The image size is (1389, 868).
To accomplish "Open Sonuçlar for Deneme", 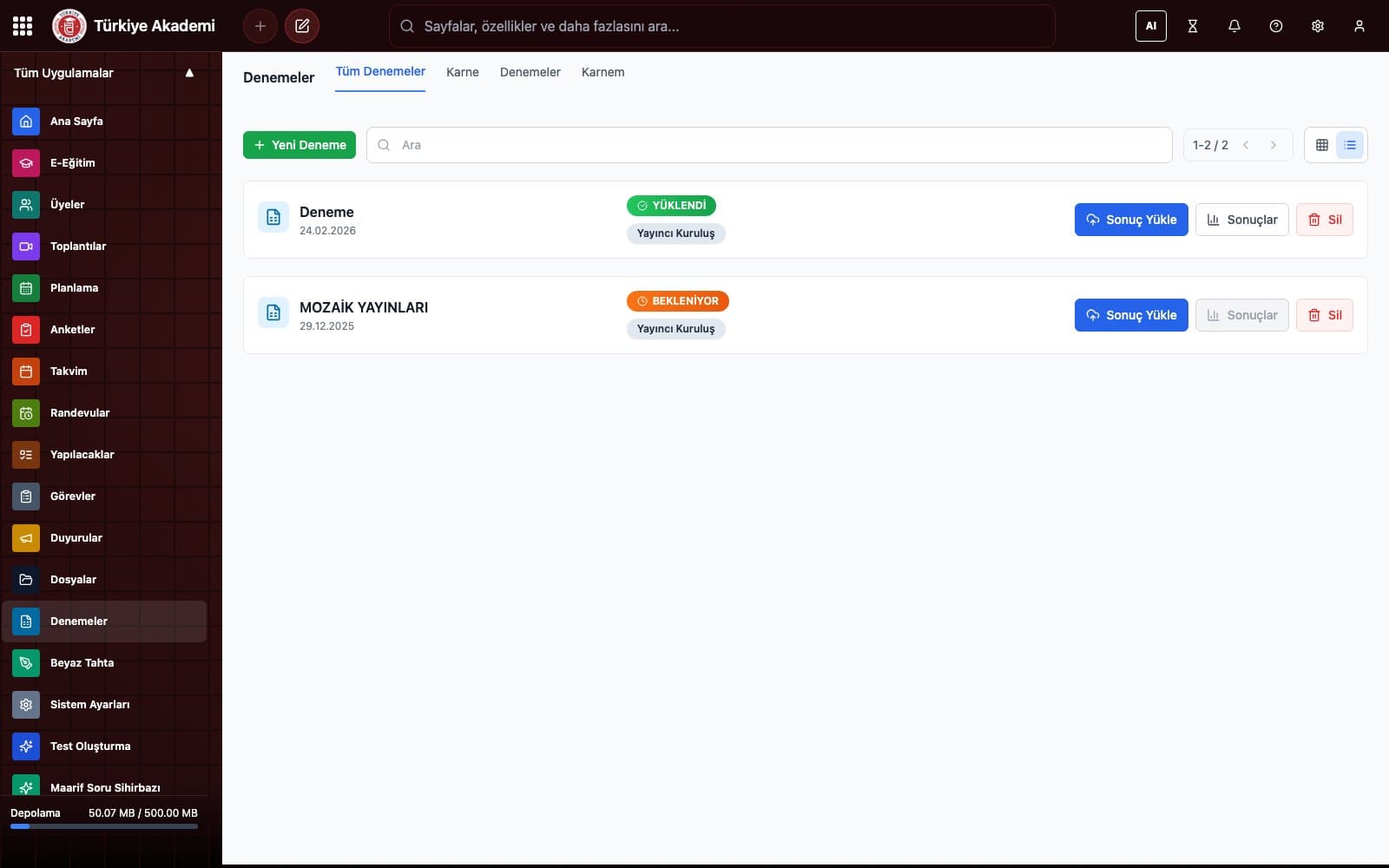I will tap(1242, 220).
